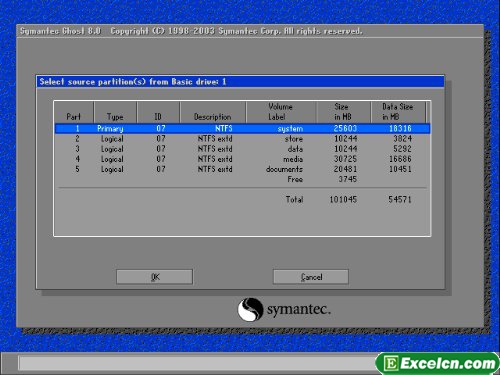
Task: Click the 3824 data size value
Action: click(x=403, y=139)
